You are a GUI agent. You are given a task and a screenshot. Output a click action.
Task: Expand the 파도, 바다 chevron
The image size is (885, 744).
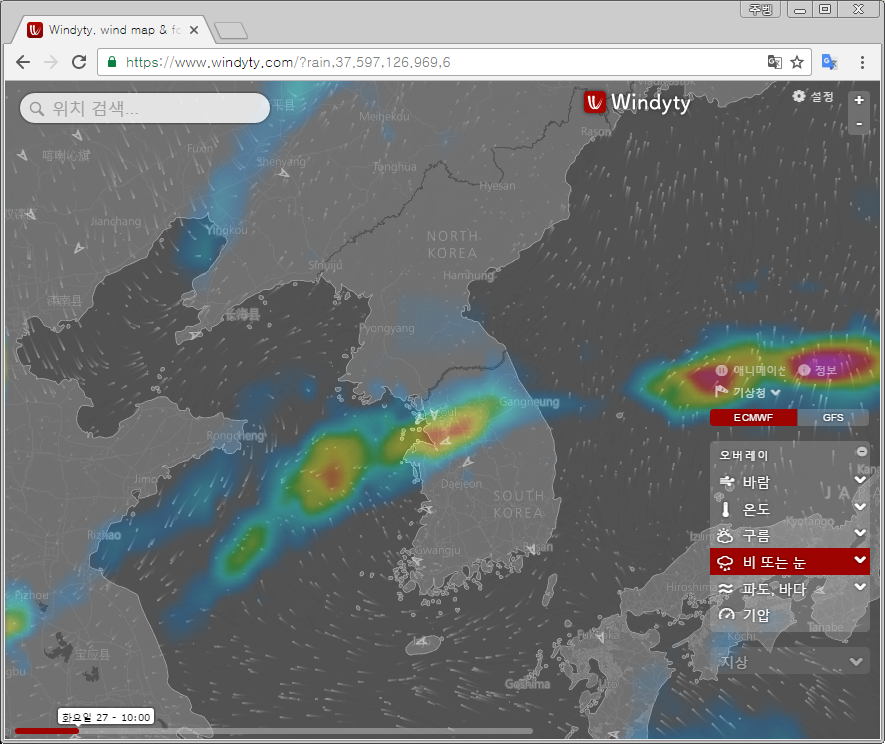[x=860, y=587]
